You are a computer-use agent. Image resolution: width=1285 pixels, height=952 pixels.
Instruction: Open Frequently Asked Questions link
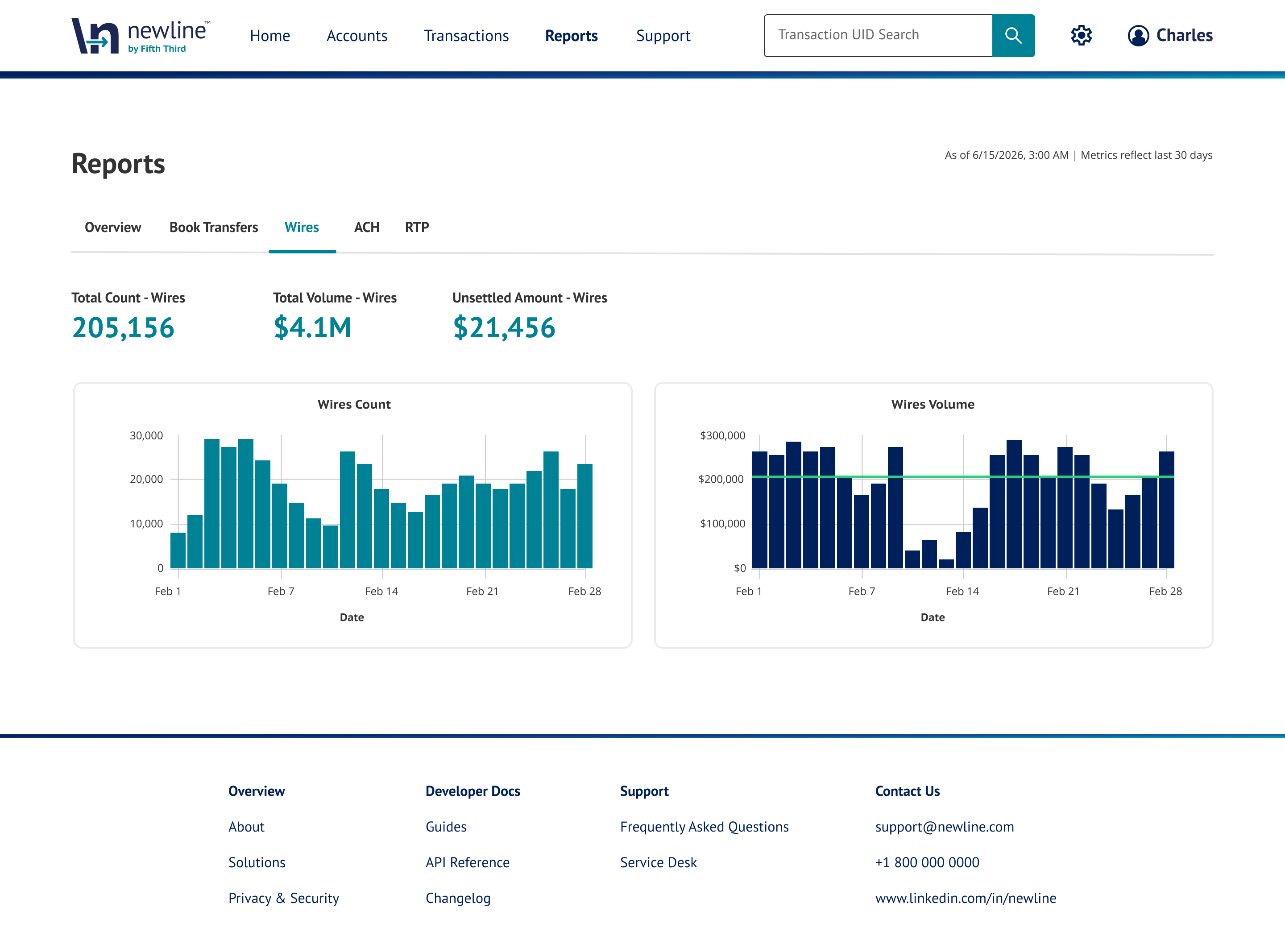click(x=704, y=827)
